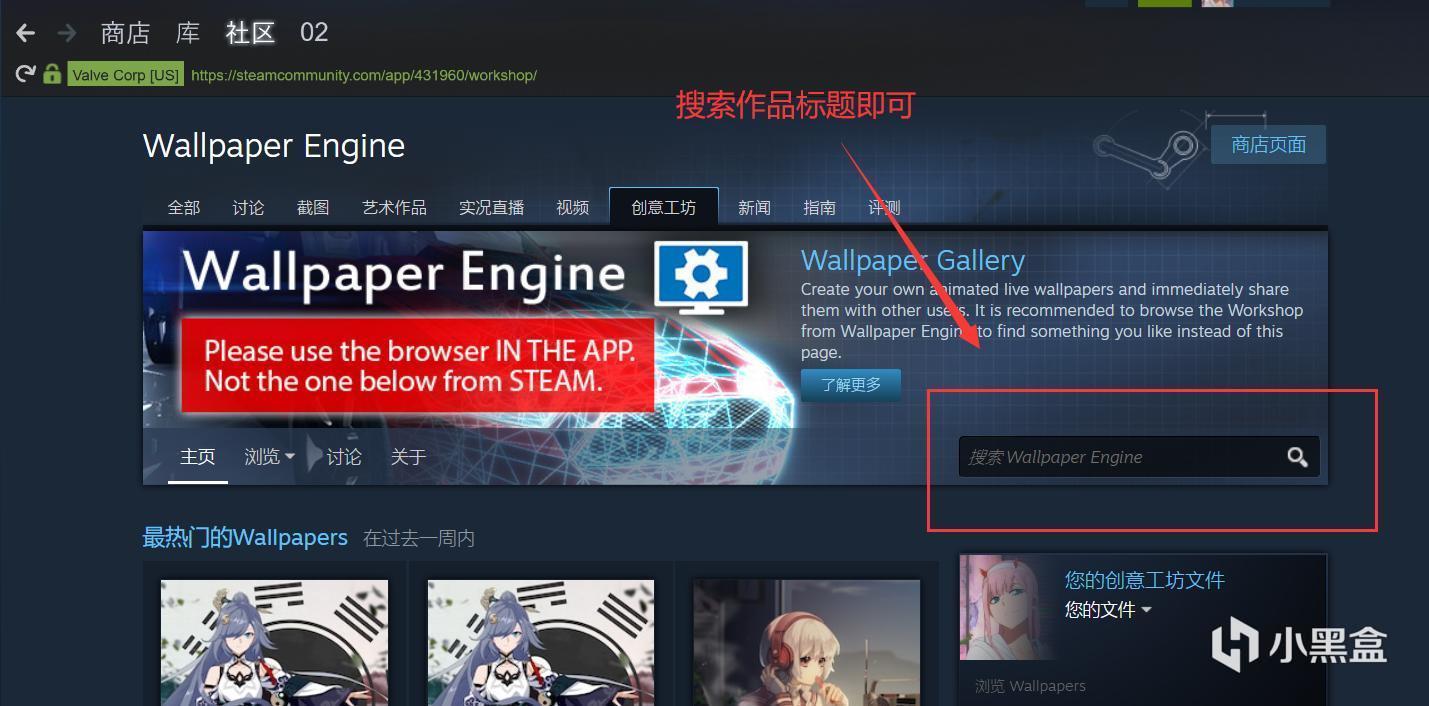
Task: Go back with the left arrow
Action: [26, 33]
